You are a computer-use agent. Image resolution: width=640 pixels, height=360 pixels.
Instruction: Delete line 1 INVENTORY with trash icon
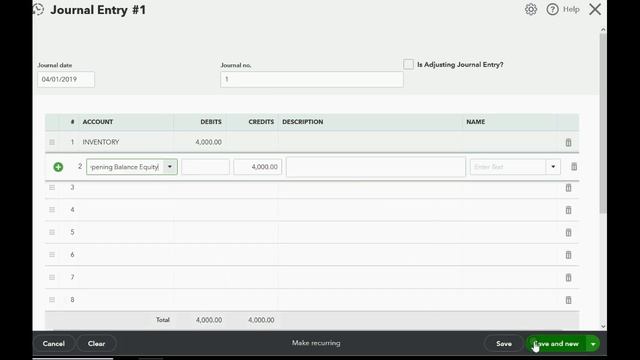pyautogui.click(x=568, y=142)
